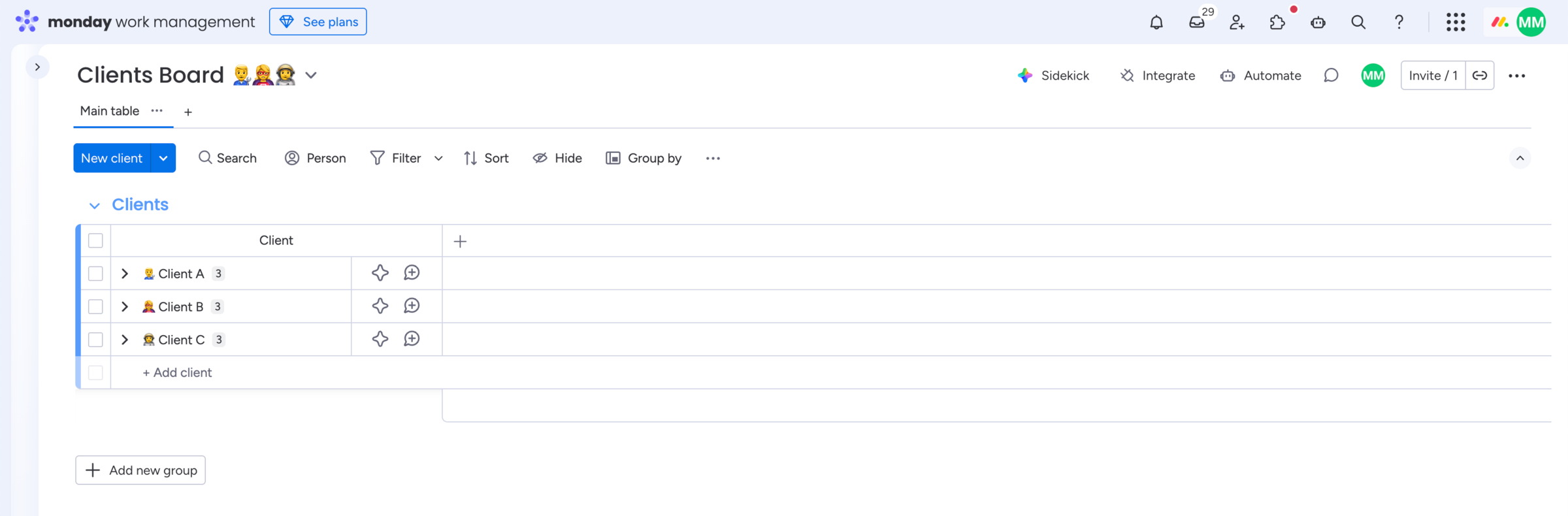This screenshot has width=1568, height=516.
Task: Open the help question mark icon
Action: pos(1398,22)
